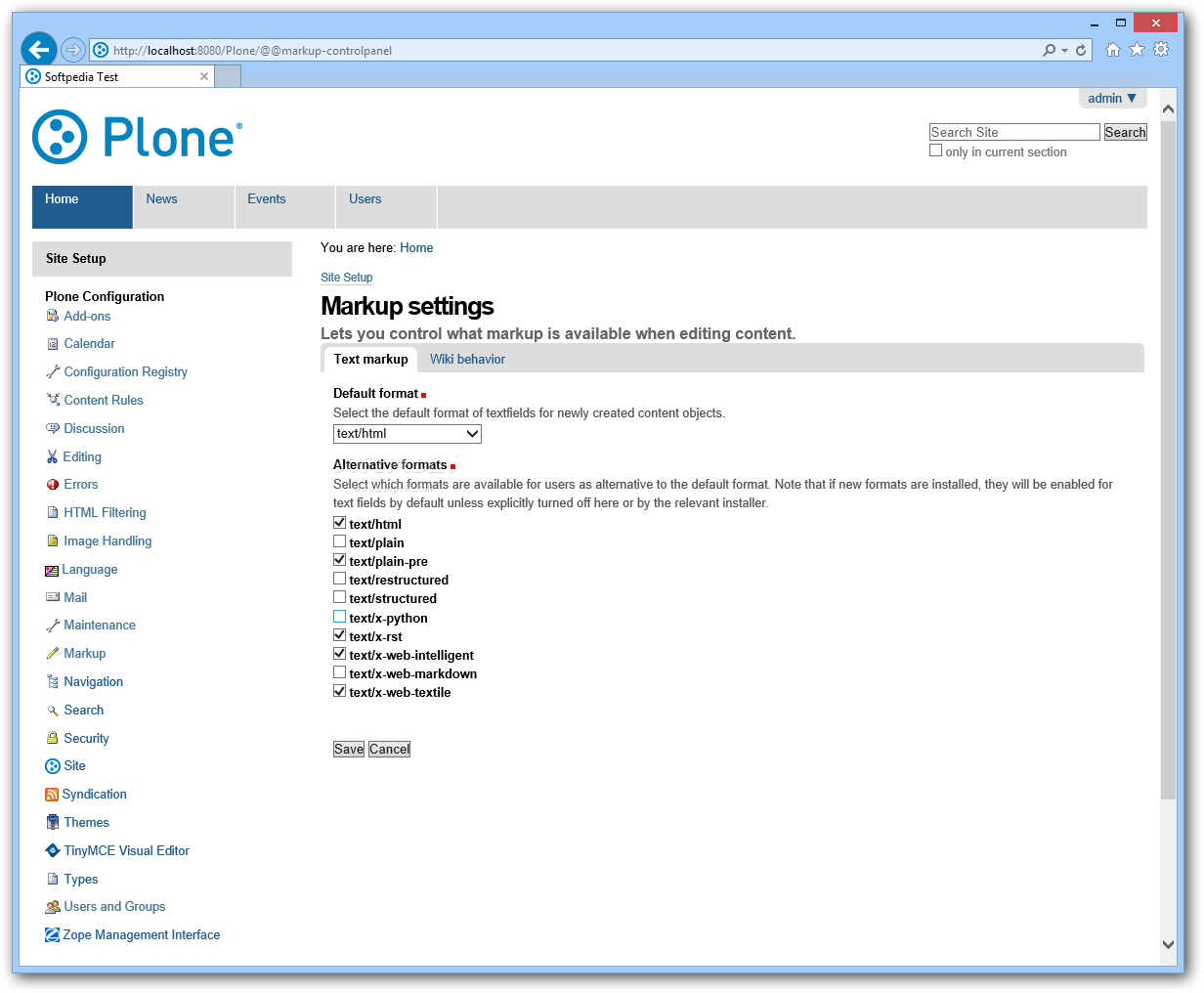Click the Syndication RSS icon
1204x993 pixels.
[52, 795]
